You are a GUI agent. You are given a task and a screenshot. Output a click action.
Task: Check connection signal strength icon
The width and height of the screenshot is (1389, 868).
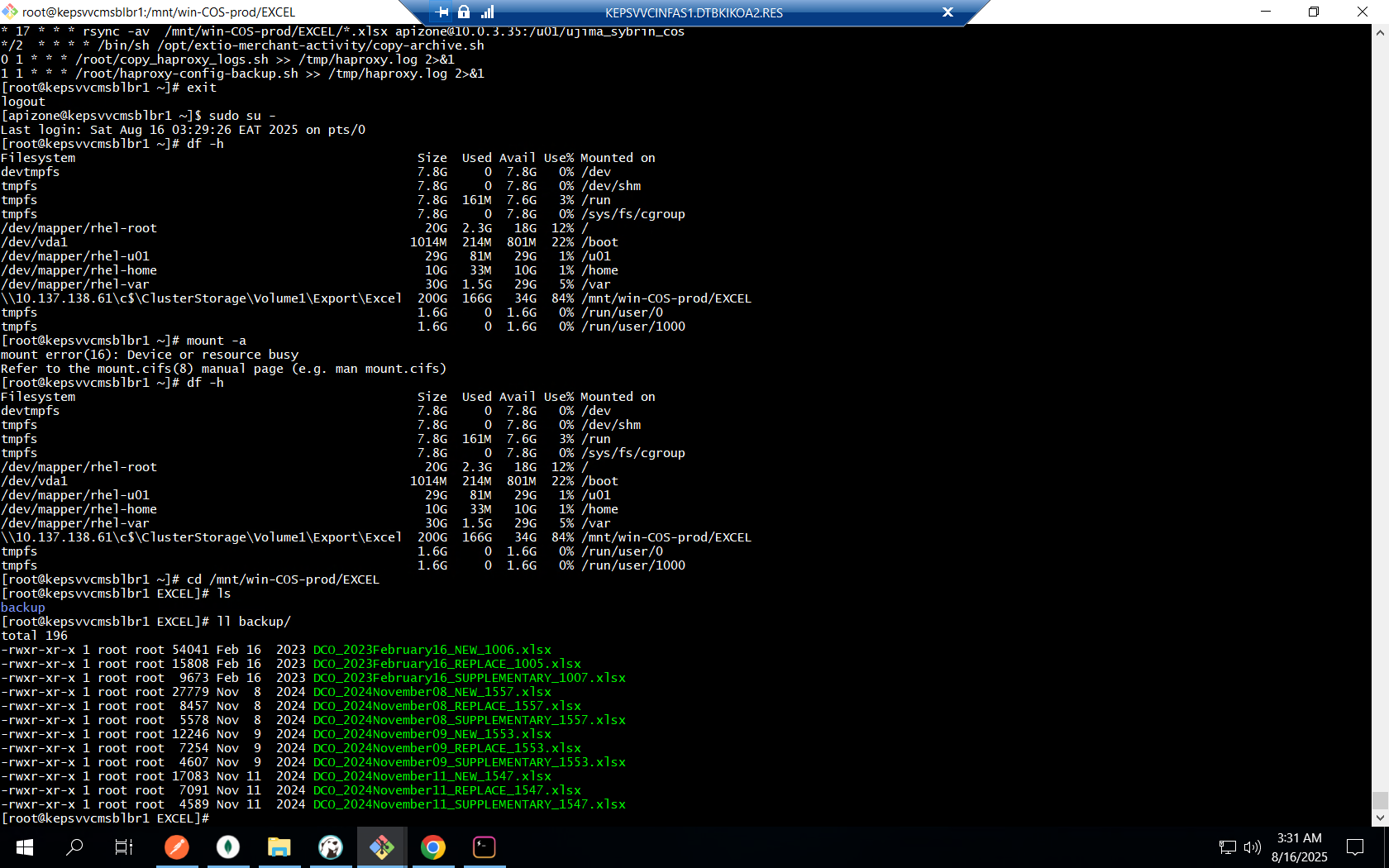[487, 12]
